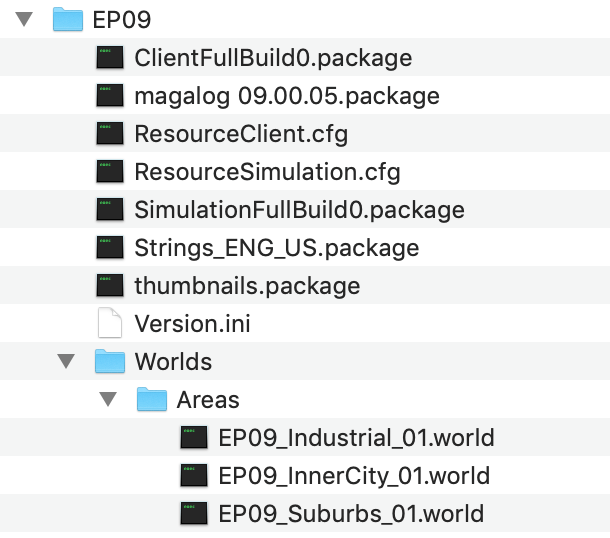Click the ClientFullBuild0.package file icon
This screenshot has height=538, width=610.
point(109,58)
